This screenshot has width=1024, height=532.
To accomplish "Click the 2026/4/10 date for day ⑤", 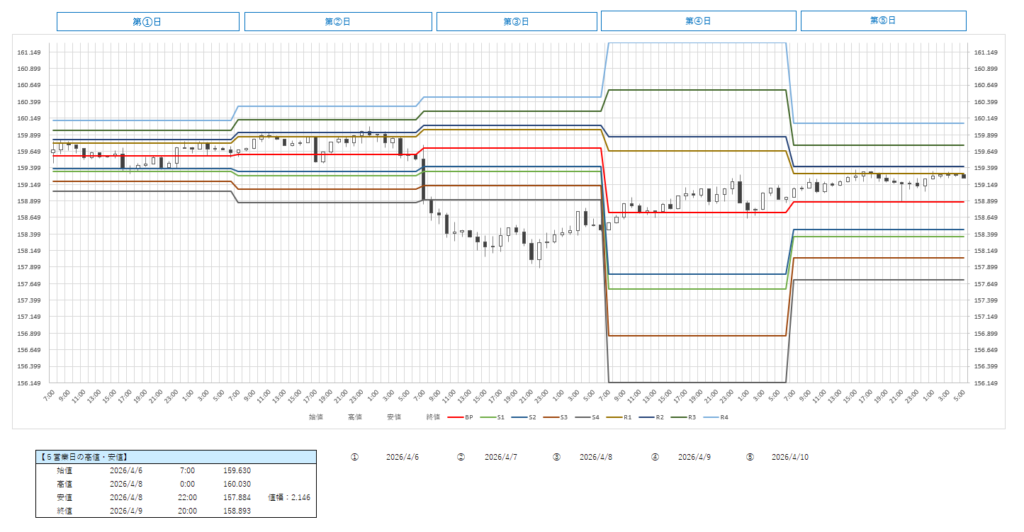I will point(792,456).
